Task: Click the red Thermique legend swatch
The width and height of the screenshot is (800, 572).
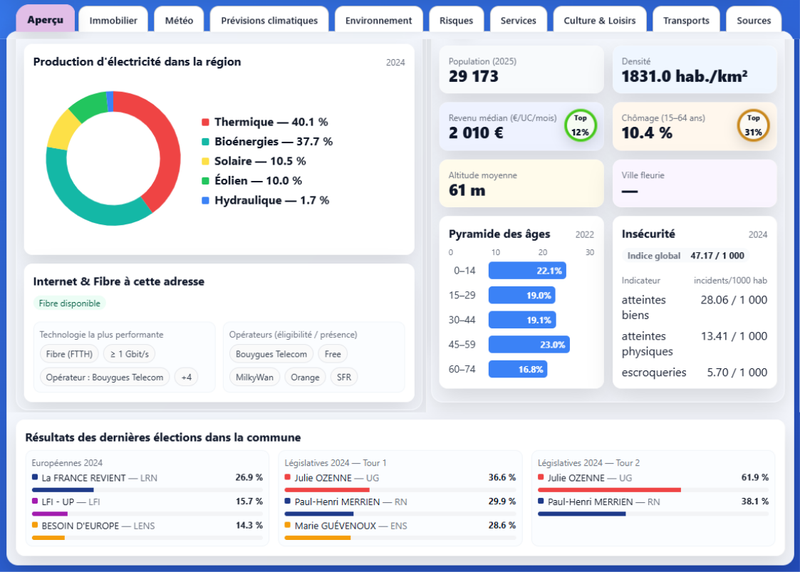Action: click(206, 122)
